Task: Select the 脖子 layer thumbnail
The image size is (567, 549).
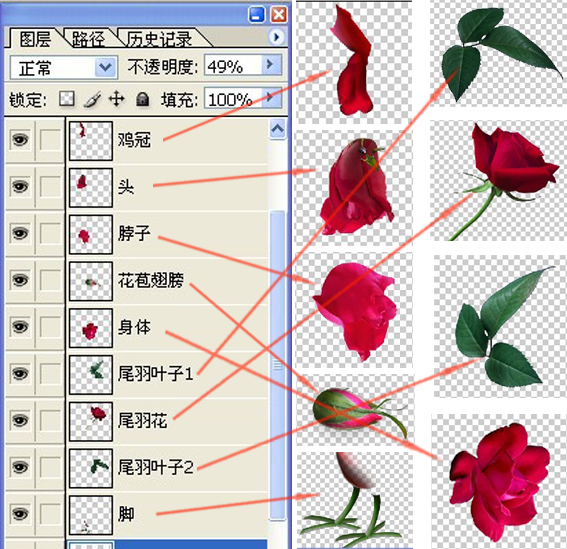Action: point(91,234)
